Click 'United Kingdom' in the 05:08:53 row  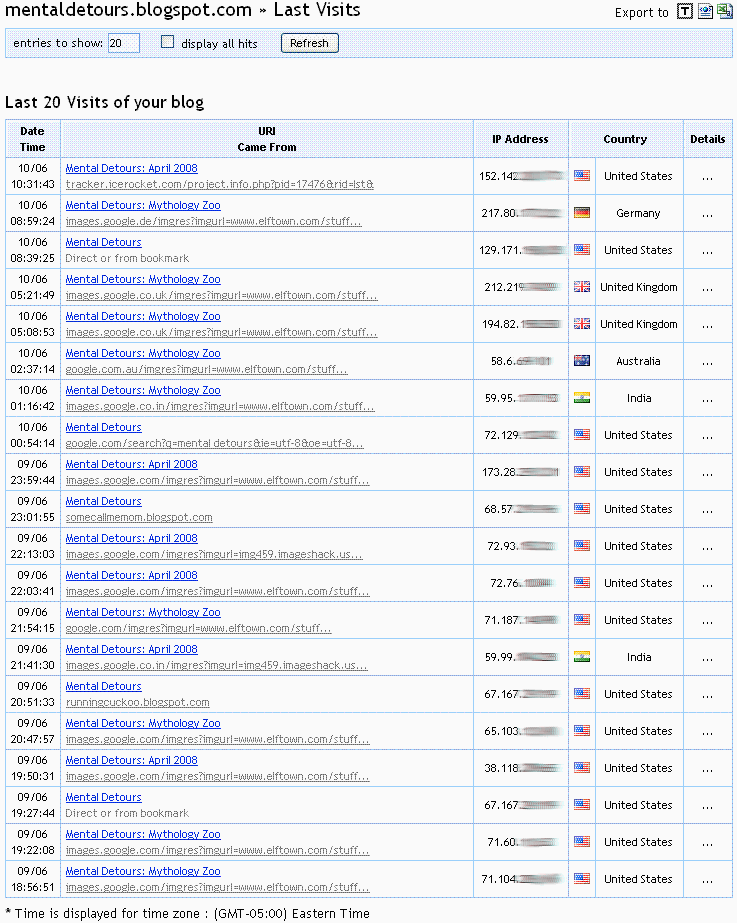tap(638, 324)
